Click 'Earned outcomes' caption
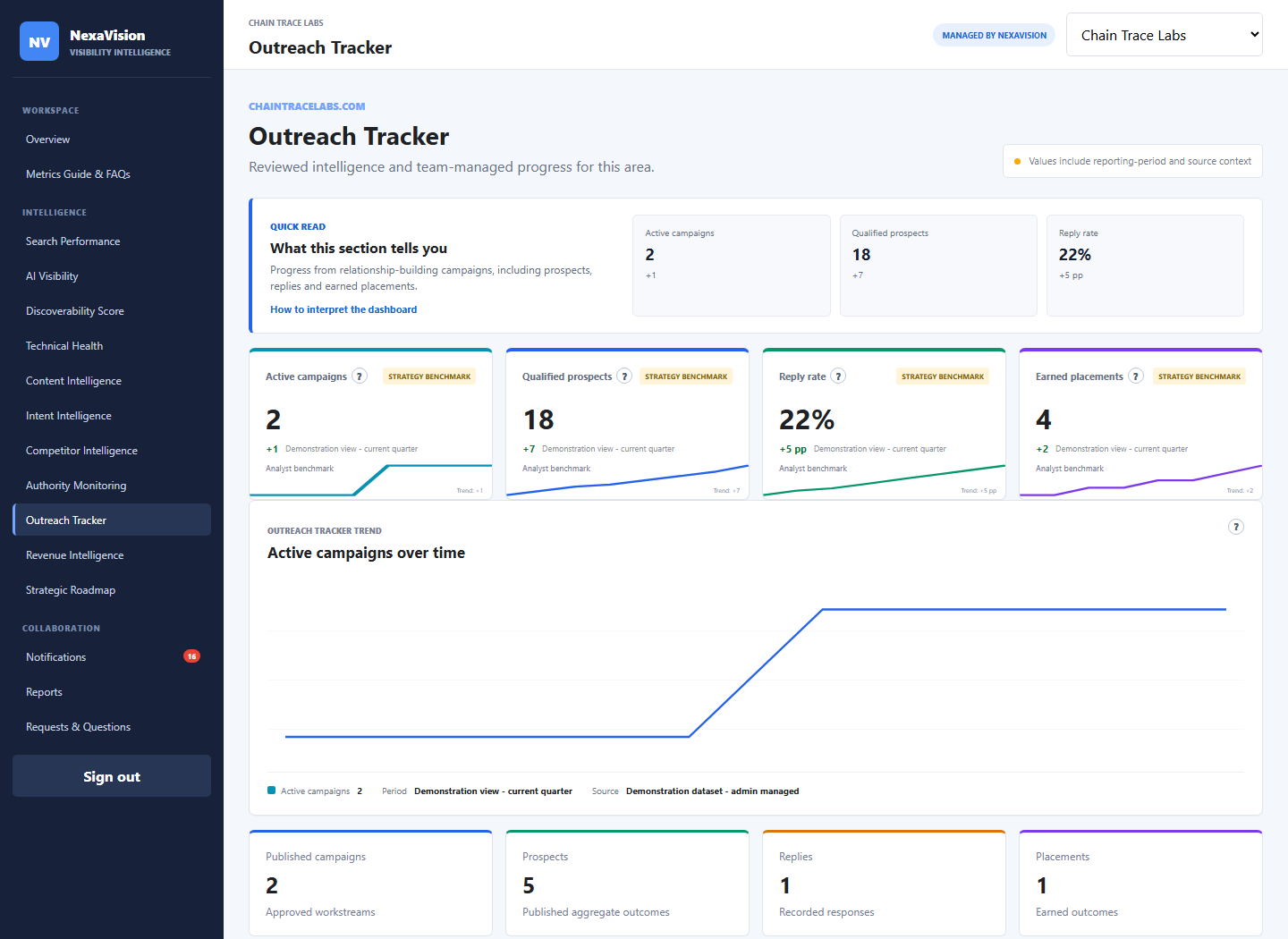1288x939 pixels. (1077, 912)
